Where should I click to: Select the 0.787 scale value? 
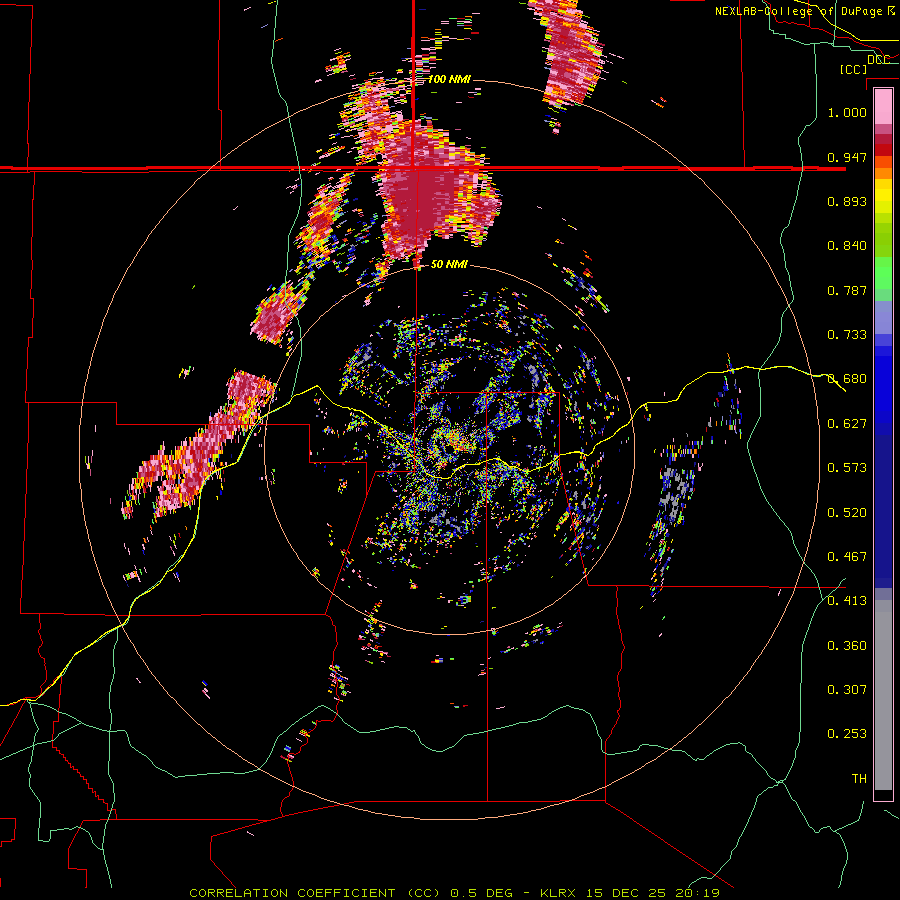[847, 290]
